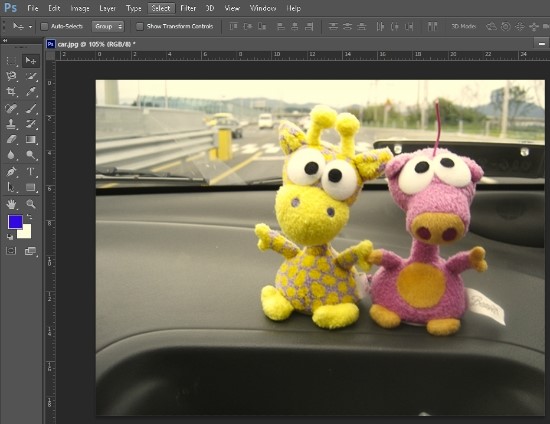Select the Brush tool

(31, 108)
